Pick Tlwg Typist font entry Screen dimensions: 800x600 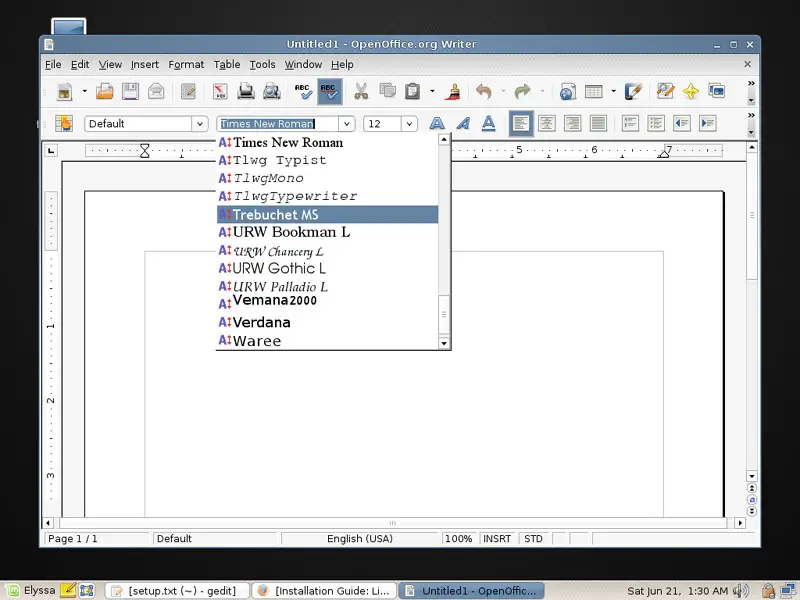[328, 160]
